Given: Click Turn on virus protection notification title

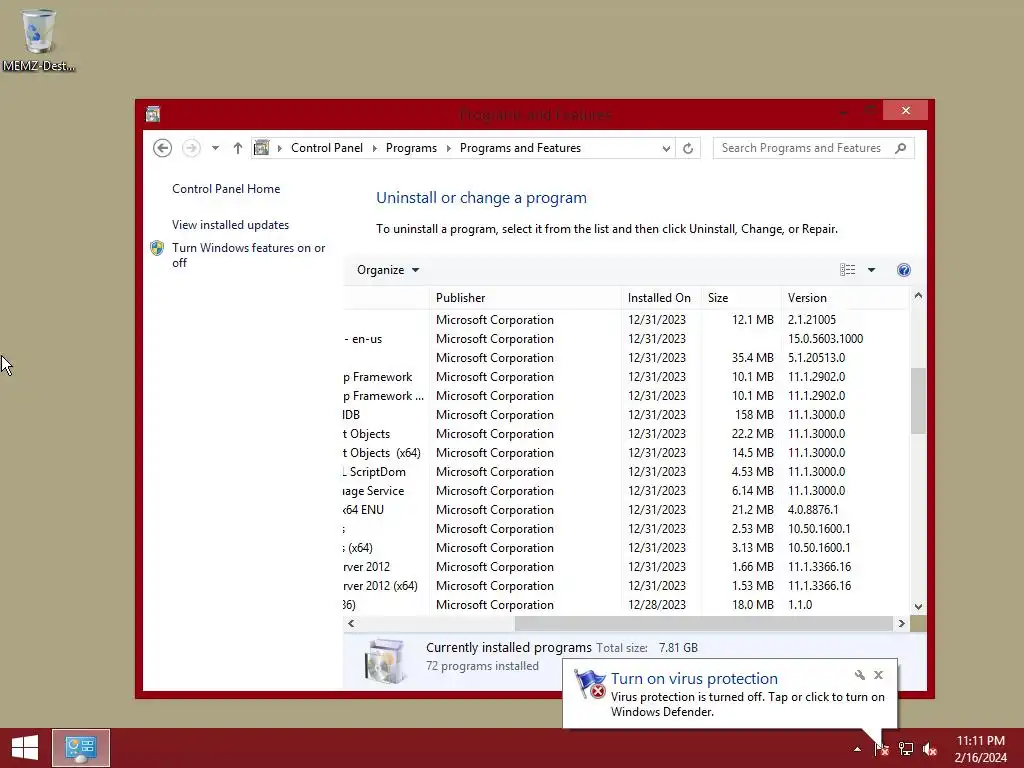Looking at the screenshot, I should [694, 679].
